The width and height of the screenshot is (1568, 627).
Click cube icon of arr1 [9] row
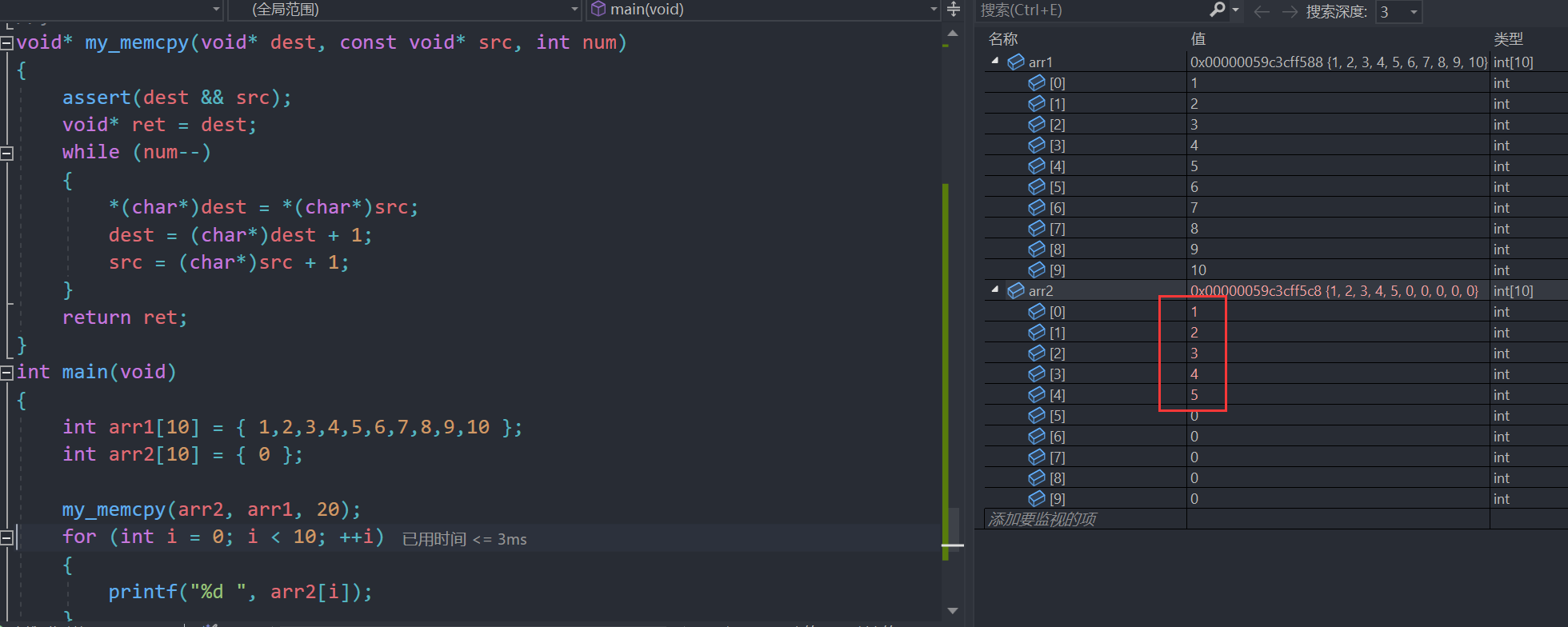point(1037,270)
